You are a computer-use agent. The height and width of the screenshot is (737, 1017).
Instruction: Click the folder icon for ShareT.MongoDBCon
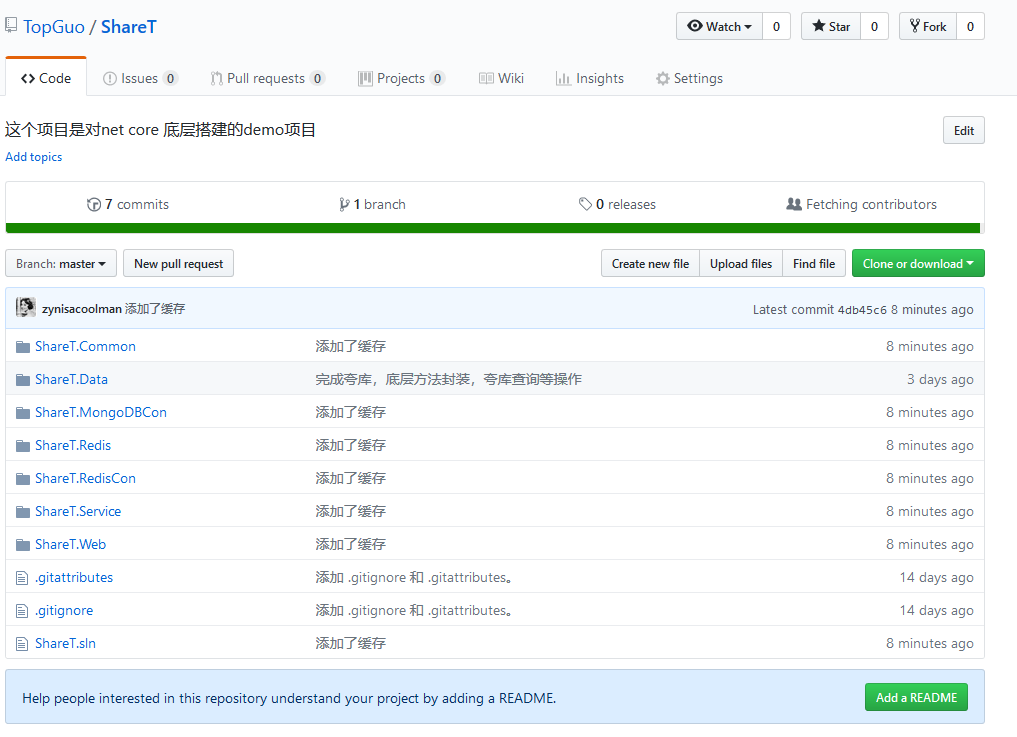click(x=23, y=413)
